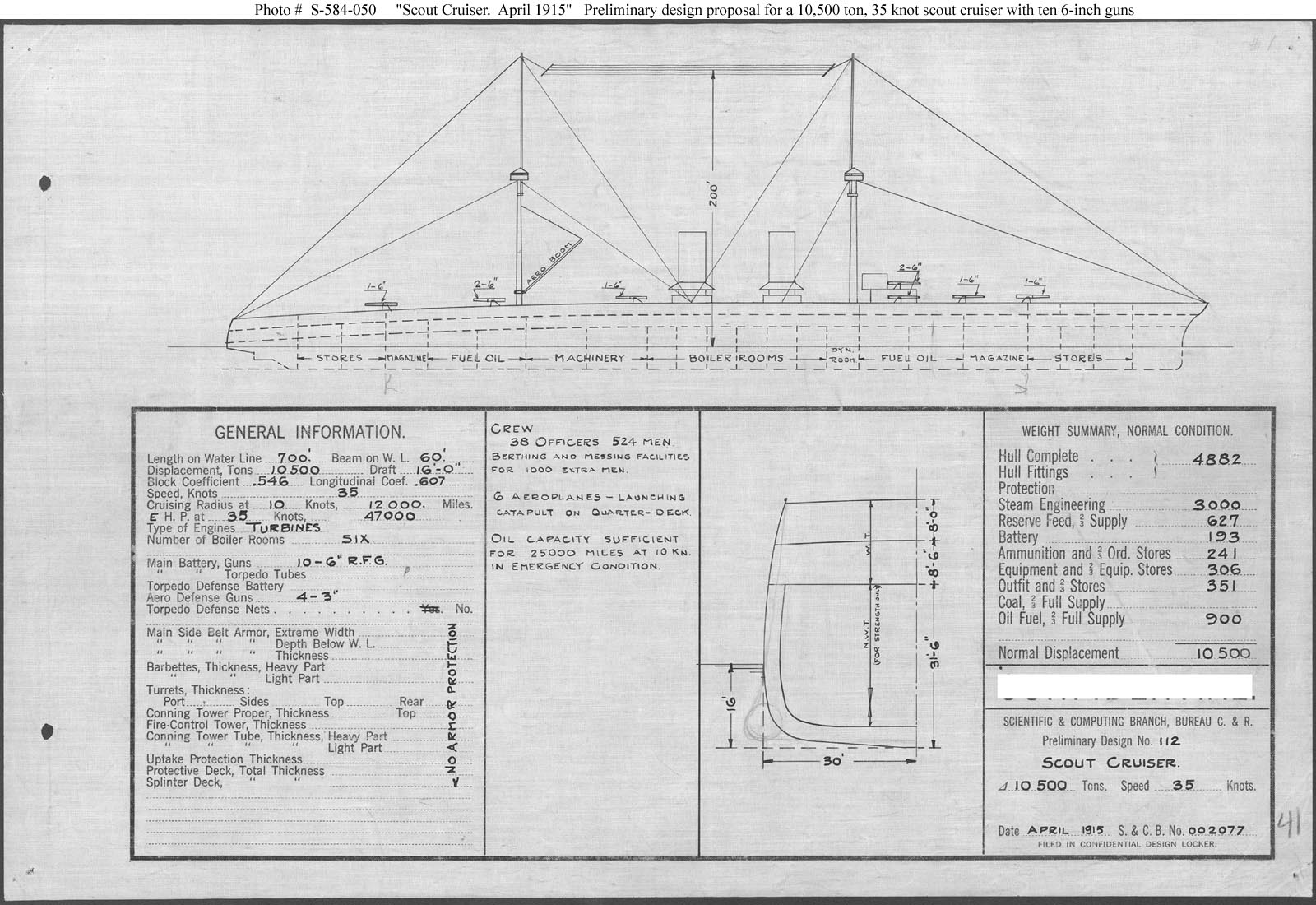1316x905 pixels.
Task: Click the white redacted rectangle in title block
Action: coord(1124,686)
